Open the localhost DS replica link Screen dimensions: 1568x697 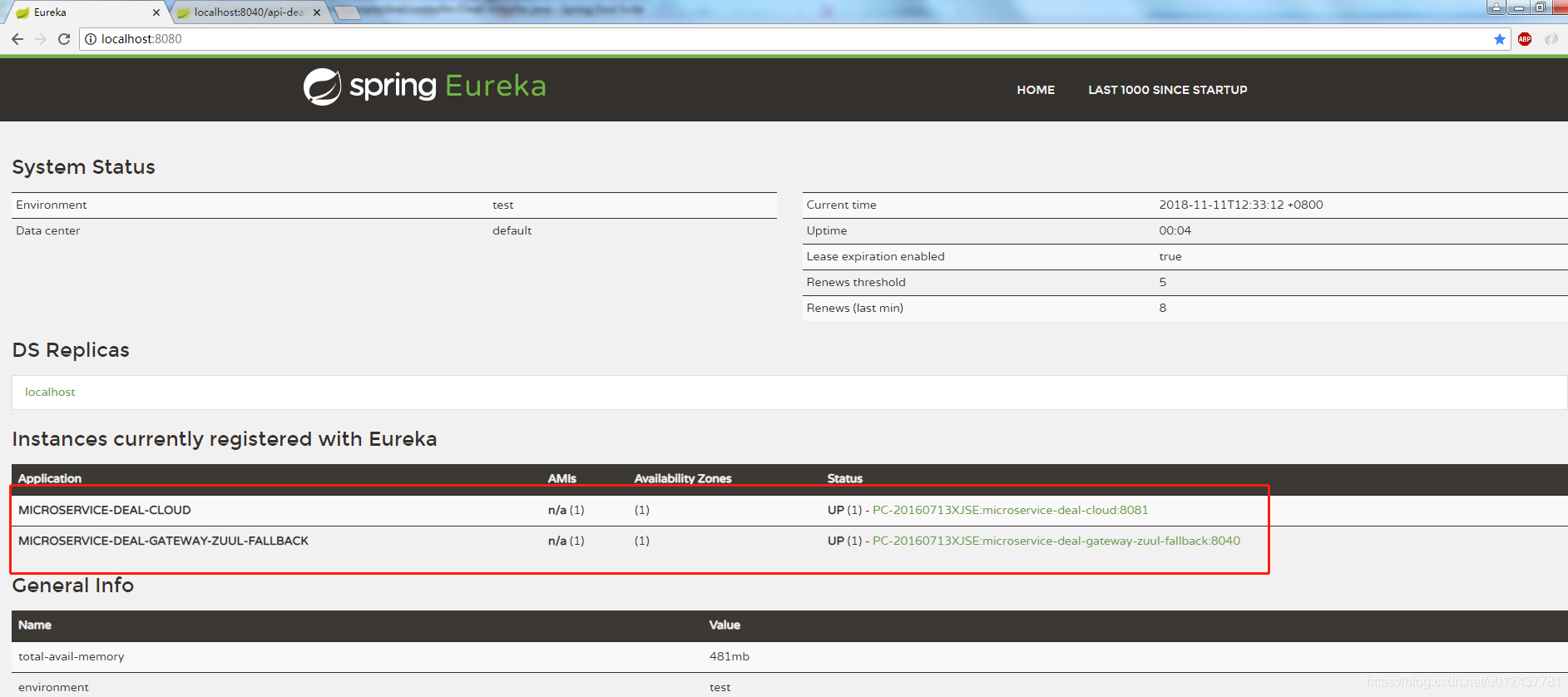click(x=50, y=392)
